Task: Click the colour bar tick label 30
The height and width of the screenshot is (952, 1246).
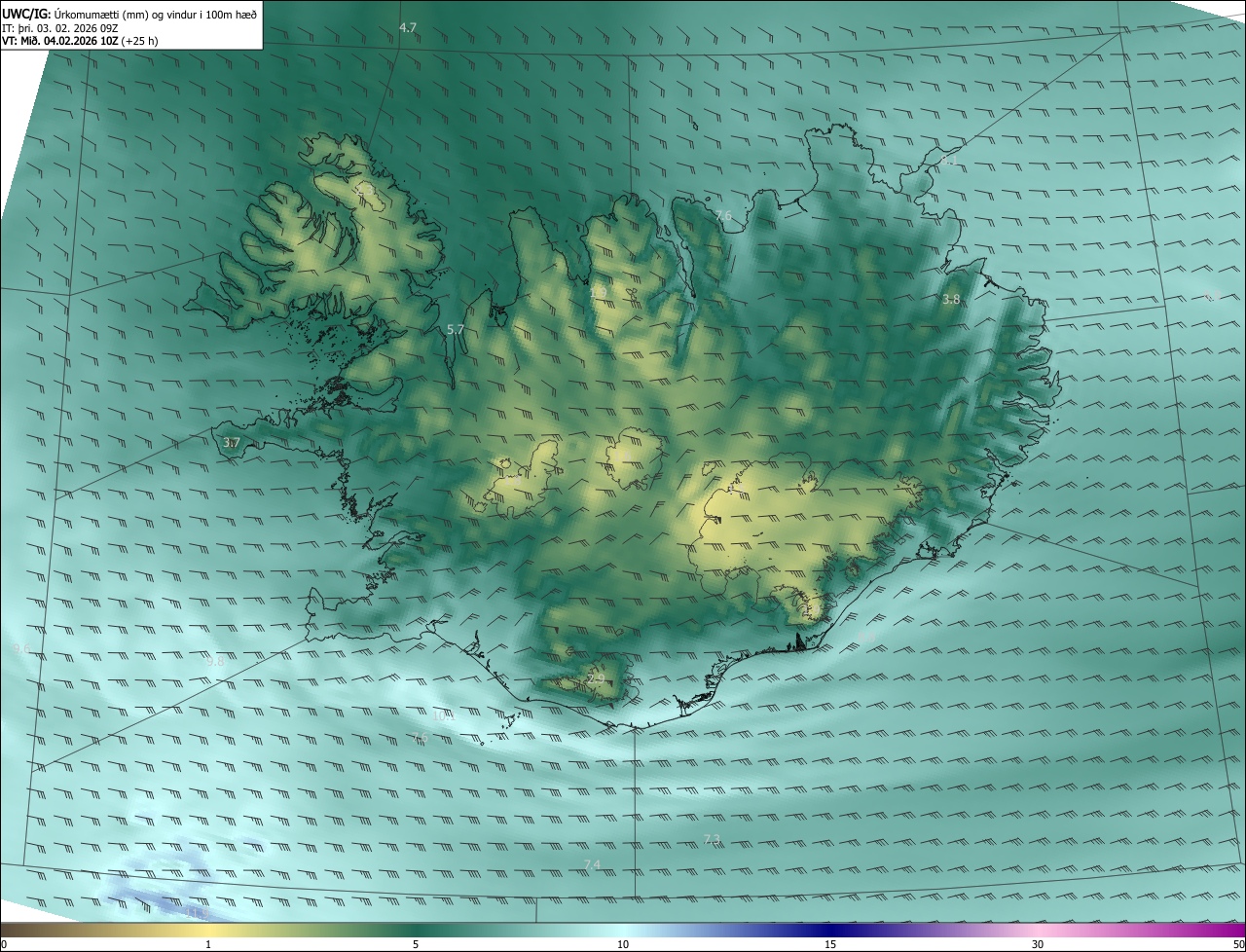Action: click(x=1038, y=944)
